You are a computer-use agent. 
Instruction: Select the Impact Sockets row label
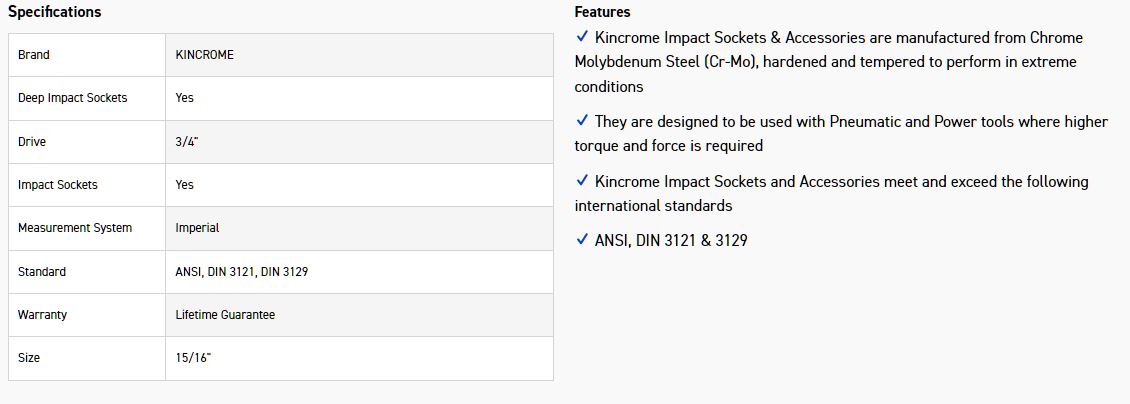pos(58,185)
